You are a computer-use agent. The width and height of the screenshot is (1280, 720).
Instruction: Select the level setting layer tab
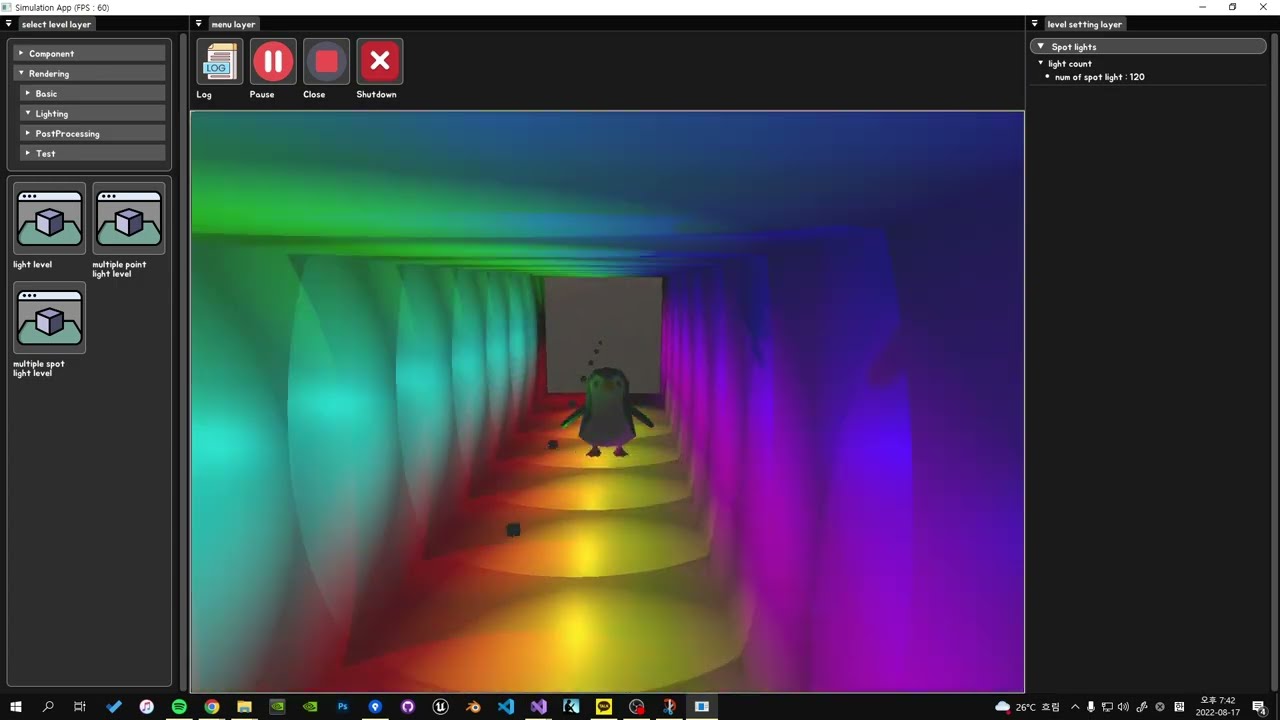(1084, 24)
